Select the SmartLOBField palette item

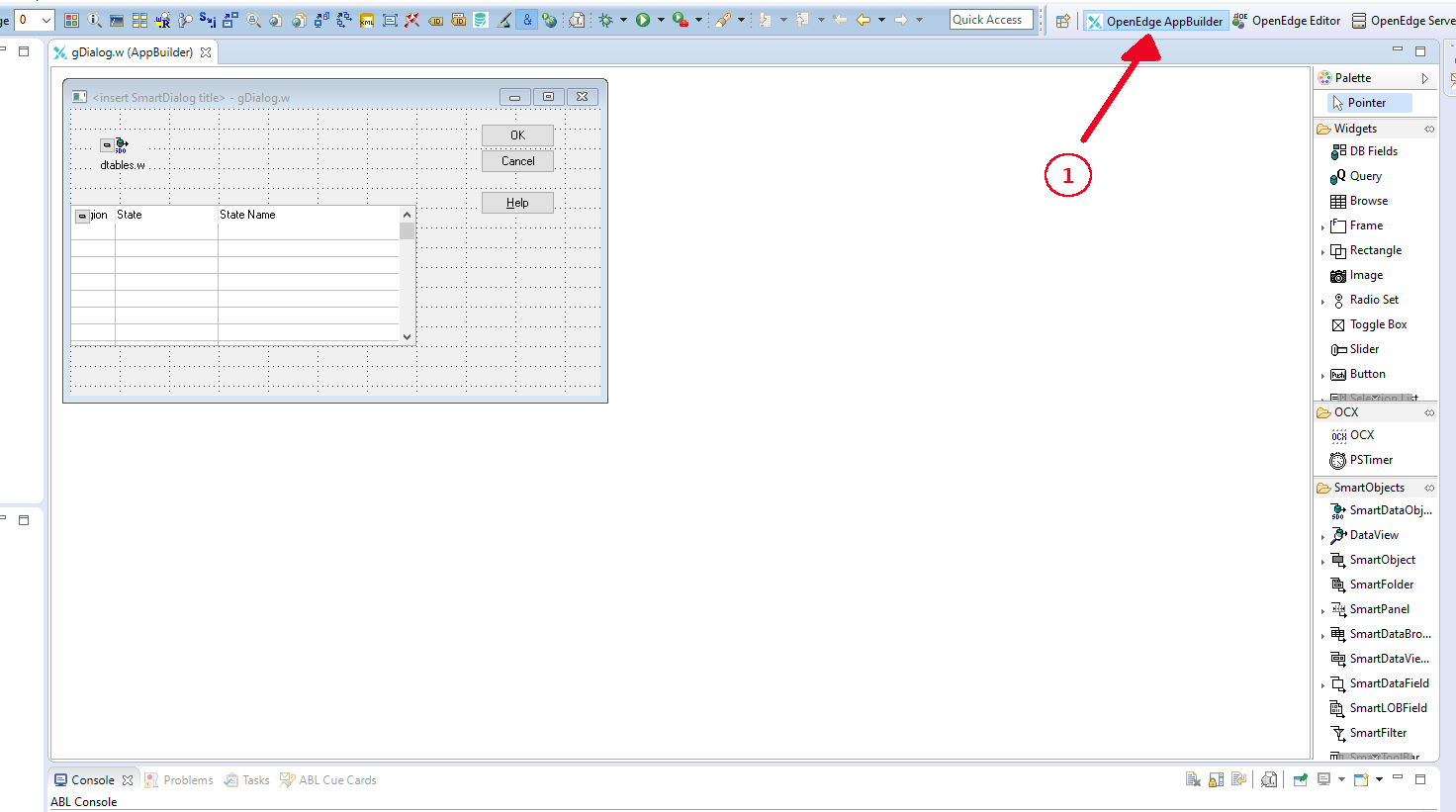1379,708
